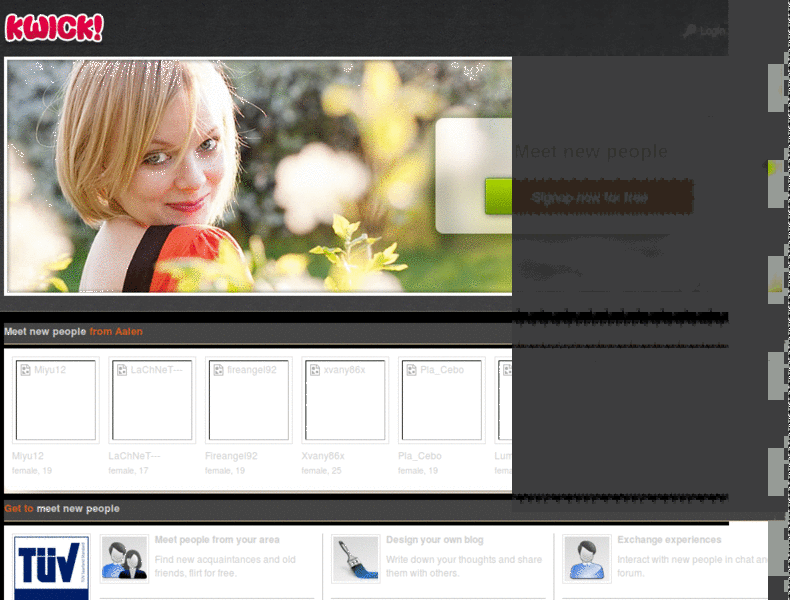Open the Login link
800x600 pixels.
(712, 31)
